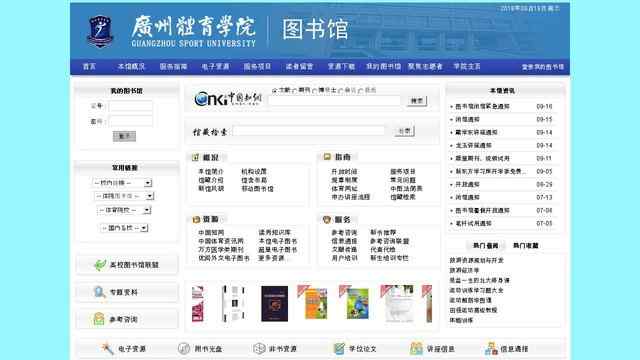Click the login button under 我的图书馆
The width and height of the screenshot is (640, 360).
124,136
